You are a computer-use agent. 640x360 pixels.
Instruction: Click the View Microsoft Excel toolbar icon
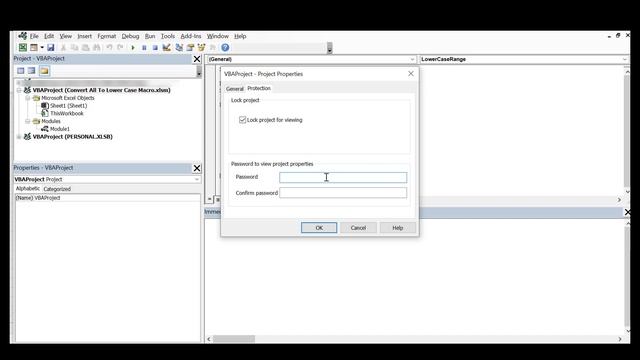(23, 48)
